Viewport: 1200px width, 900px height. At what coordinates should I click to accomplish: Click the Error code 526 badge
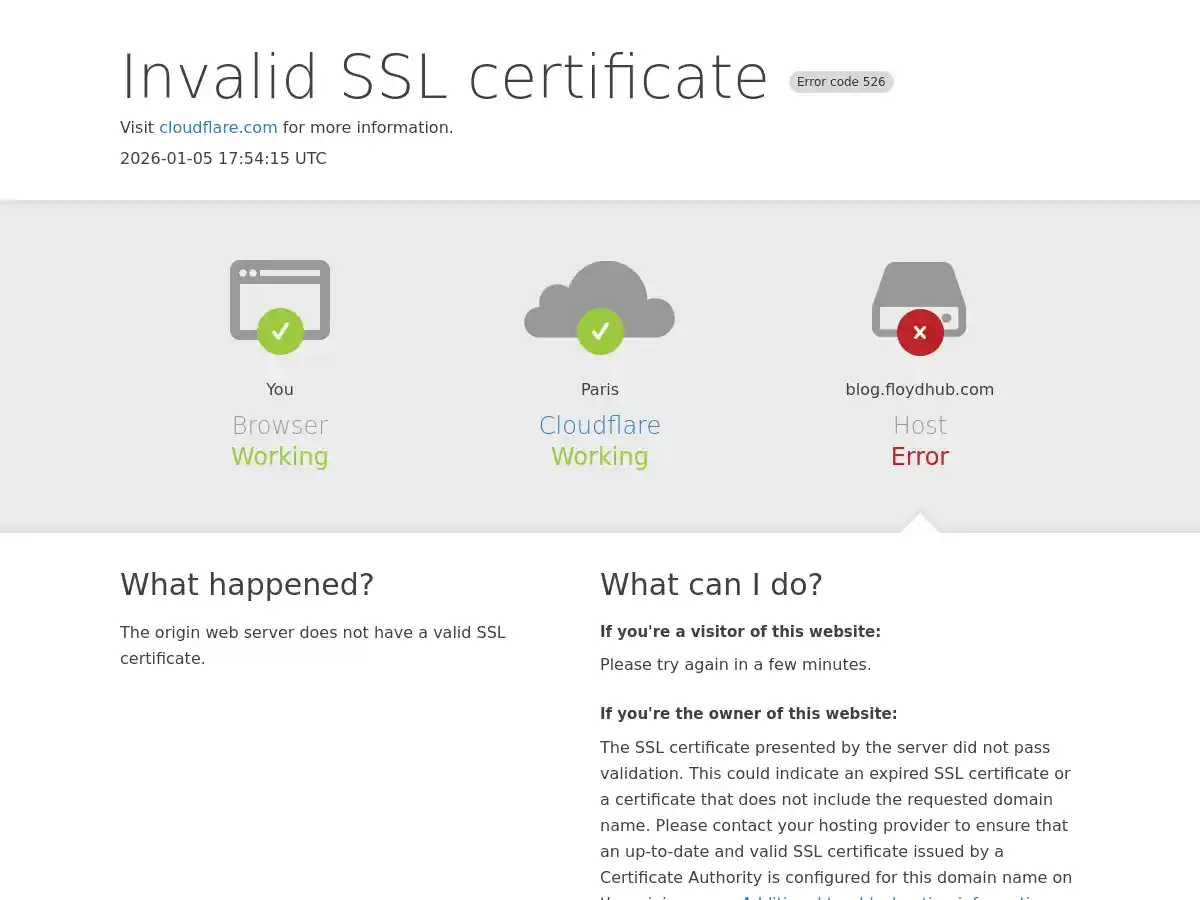841,82
